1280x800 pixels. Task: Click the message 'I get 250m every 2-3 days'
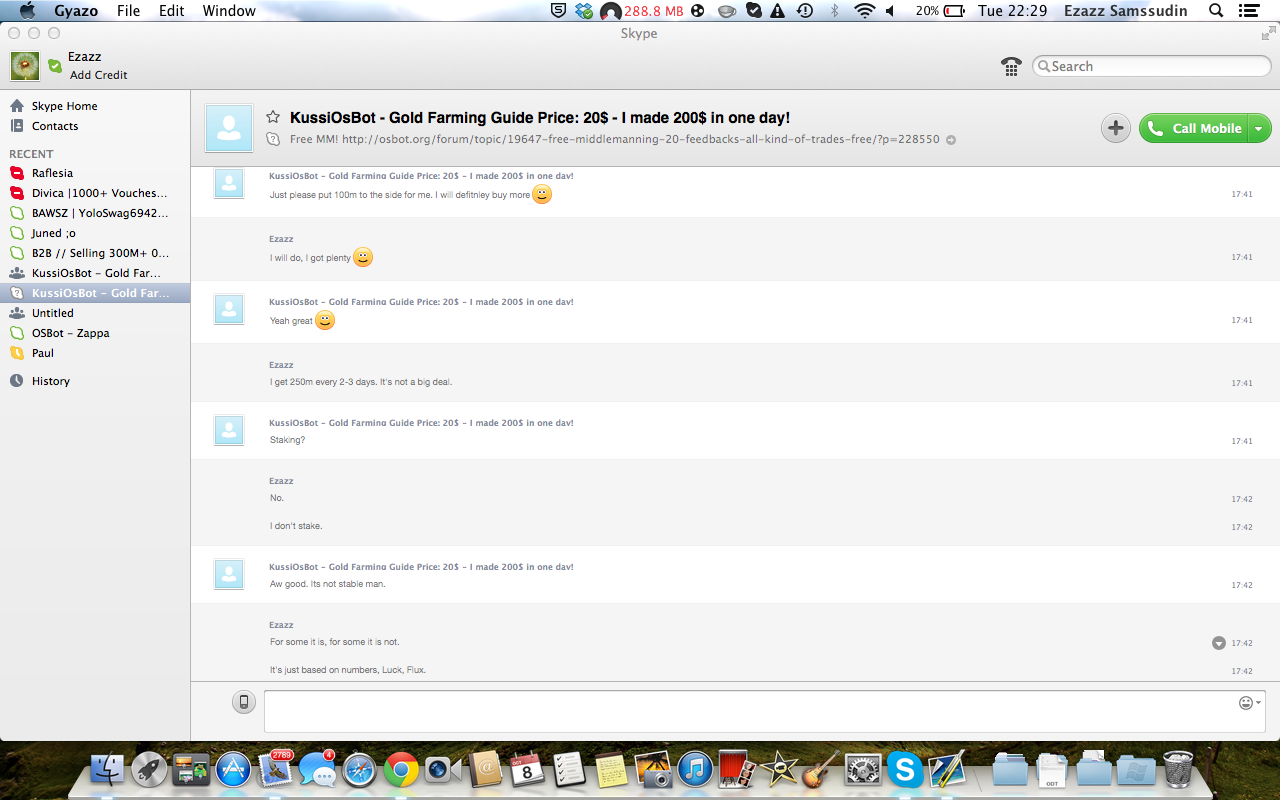tap(361, 382)
